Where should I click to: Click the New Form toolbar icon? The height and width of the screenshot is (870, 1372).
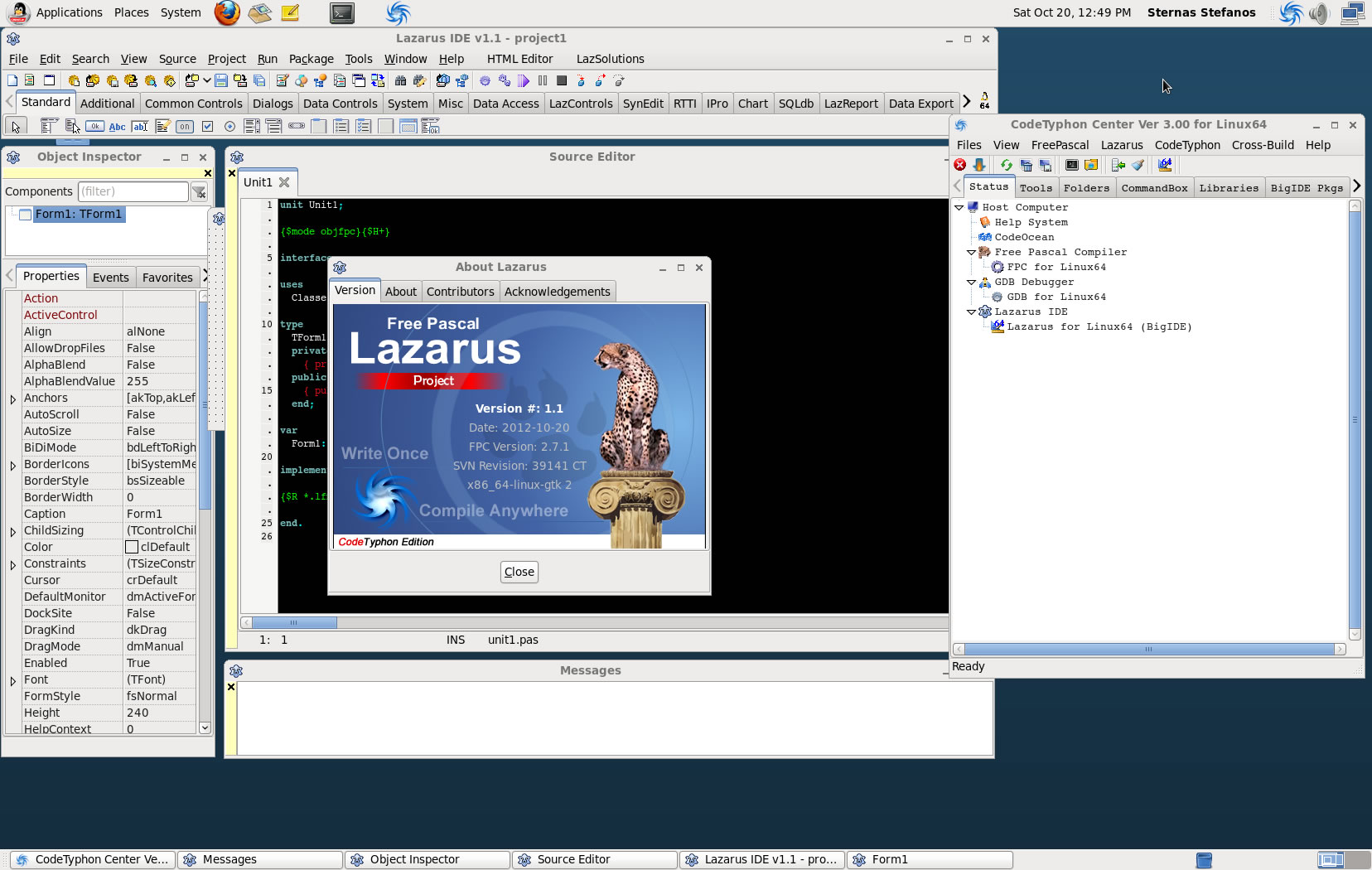[x=49, y=80]
